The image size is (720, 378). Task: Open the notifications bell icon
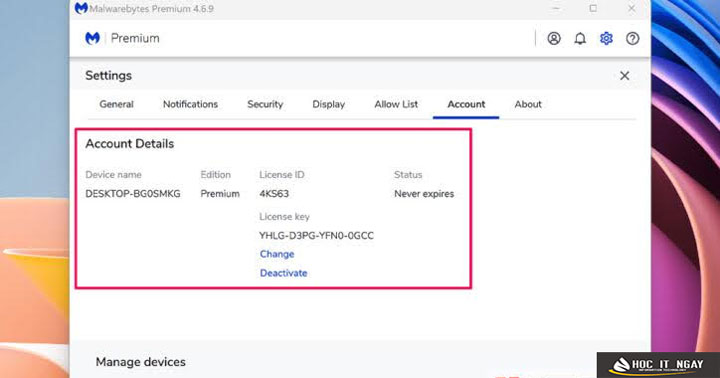point(580,39)
